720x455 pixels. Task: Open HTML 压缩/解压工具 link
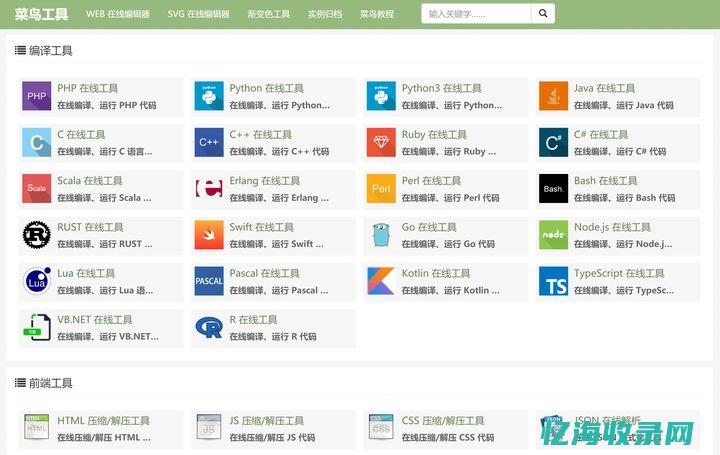click(103, 421)
